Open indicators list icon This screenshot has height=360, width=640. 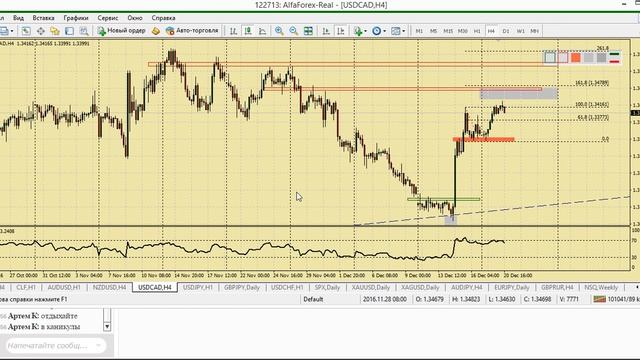pos(358,31)
